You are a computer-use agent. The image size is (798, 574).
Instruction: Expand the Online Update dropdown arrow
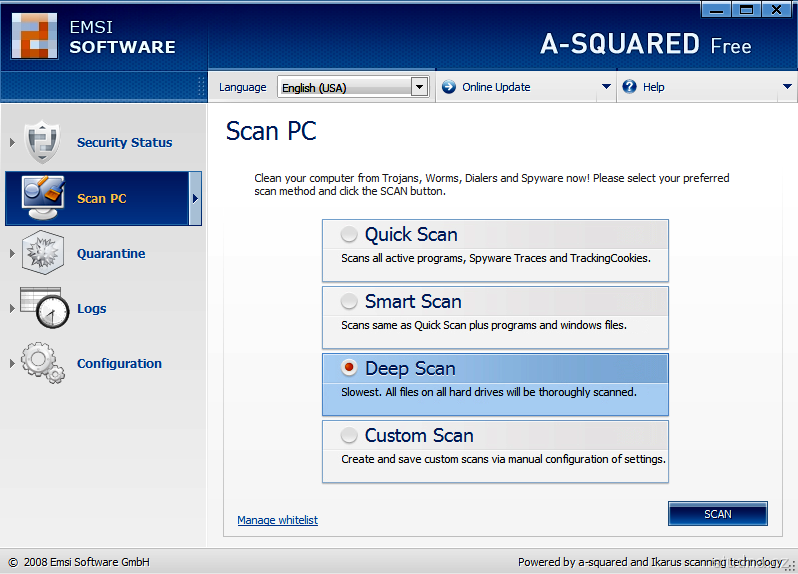[606, 87]
